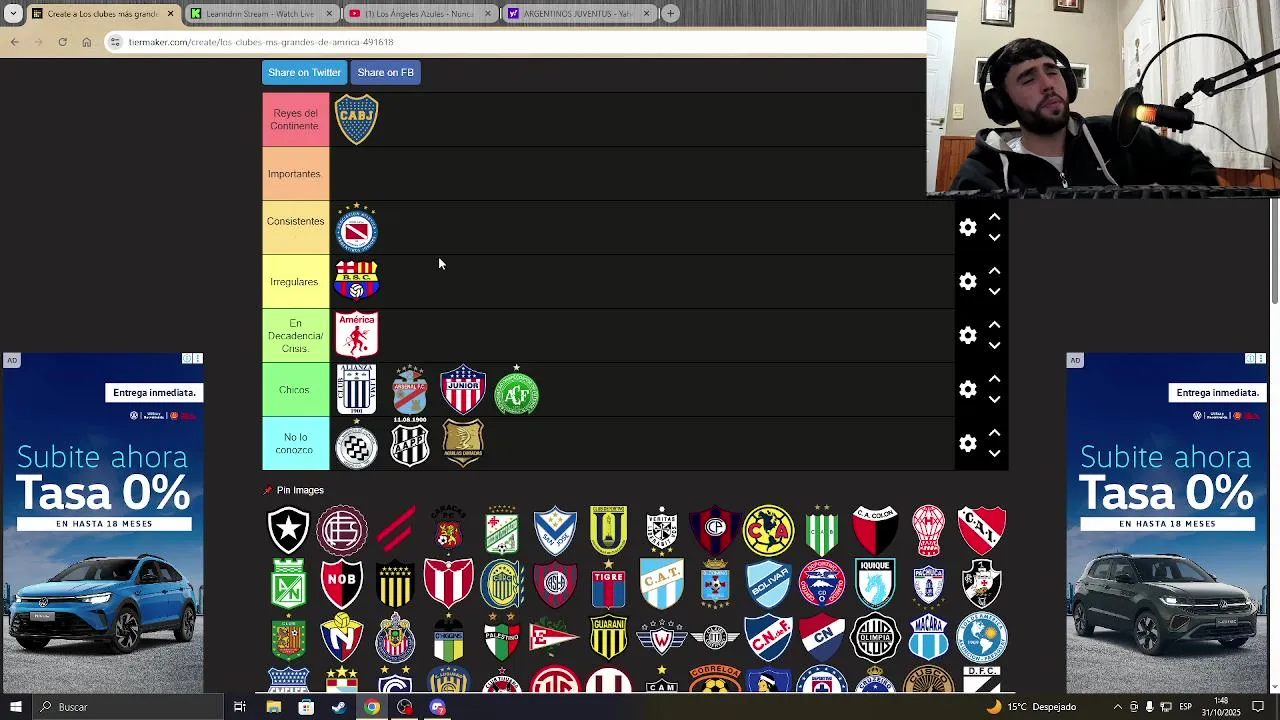
Task: Pick the Huracán balloon crest
Action: pos(929,530)
